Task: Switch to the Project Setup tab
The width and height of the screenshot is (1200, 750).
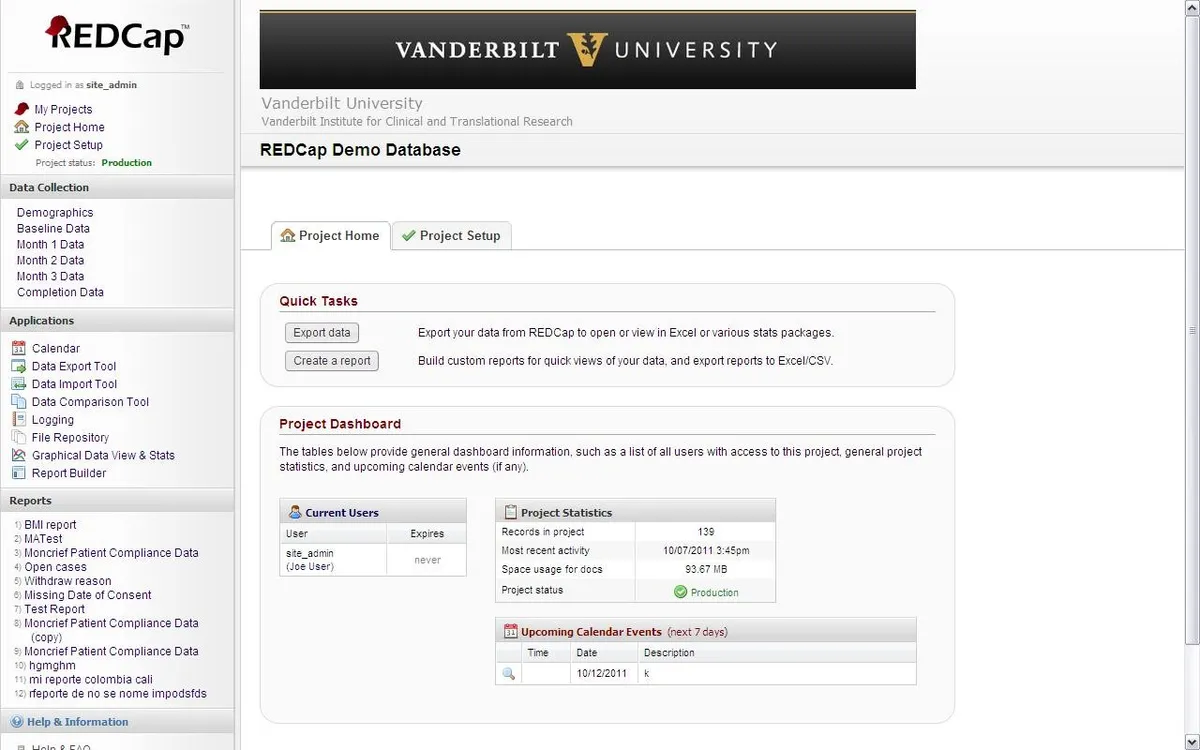Action: [451, 236]
